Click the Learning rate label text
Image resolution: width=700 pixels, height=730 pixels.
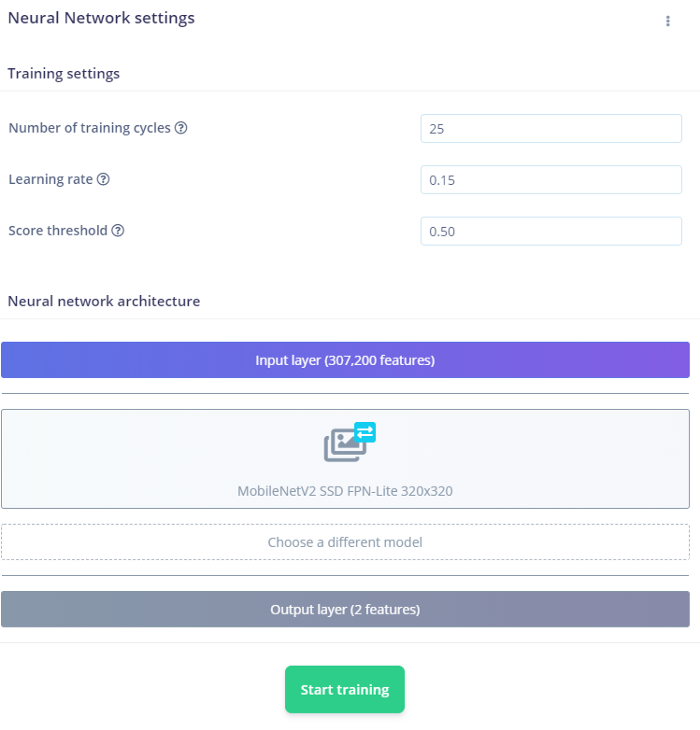point(50,180)
